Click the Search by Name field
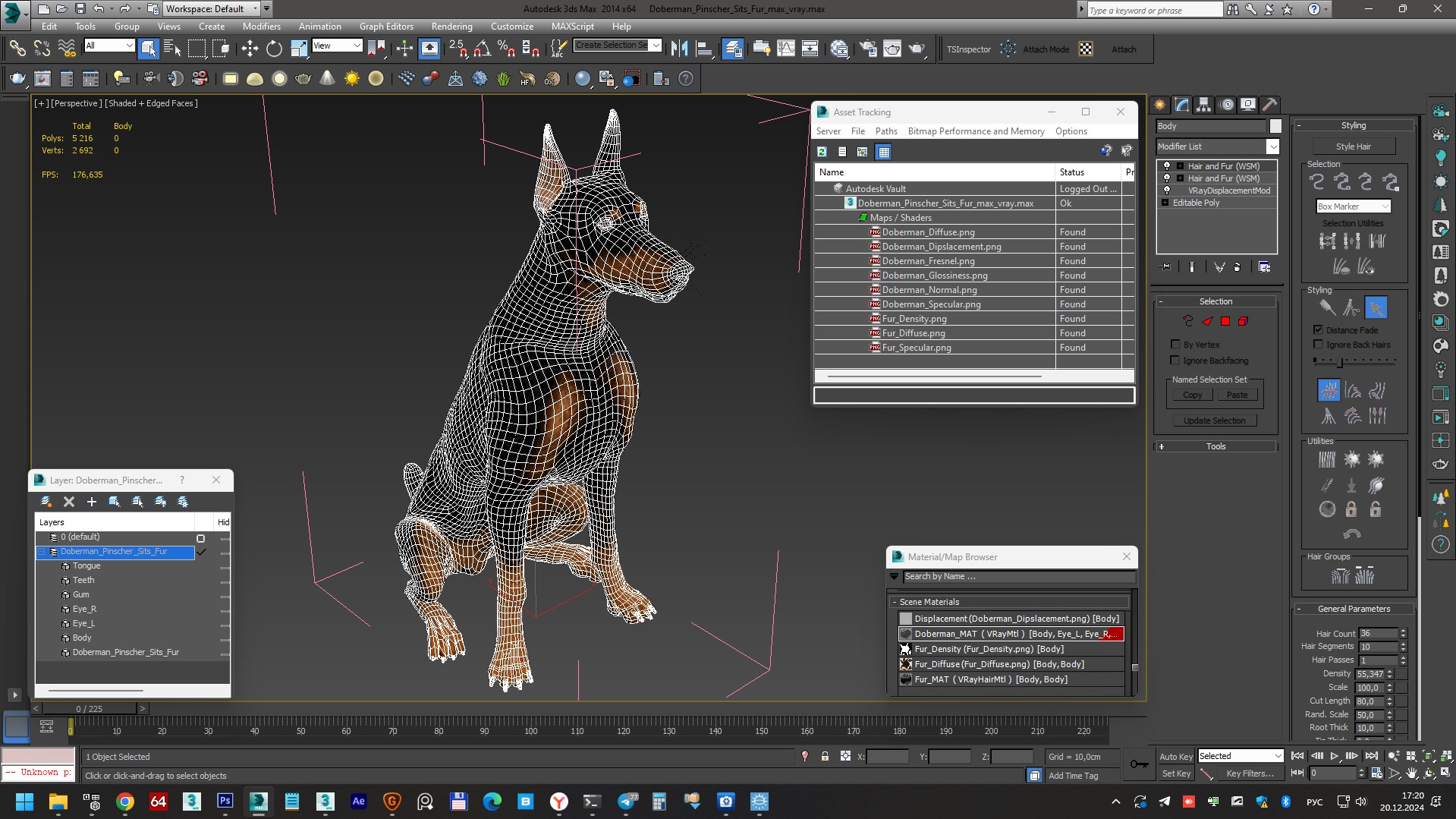The image size is (1456, 819). (1019, 576)
